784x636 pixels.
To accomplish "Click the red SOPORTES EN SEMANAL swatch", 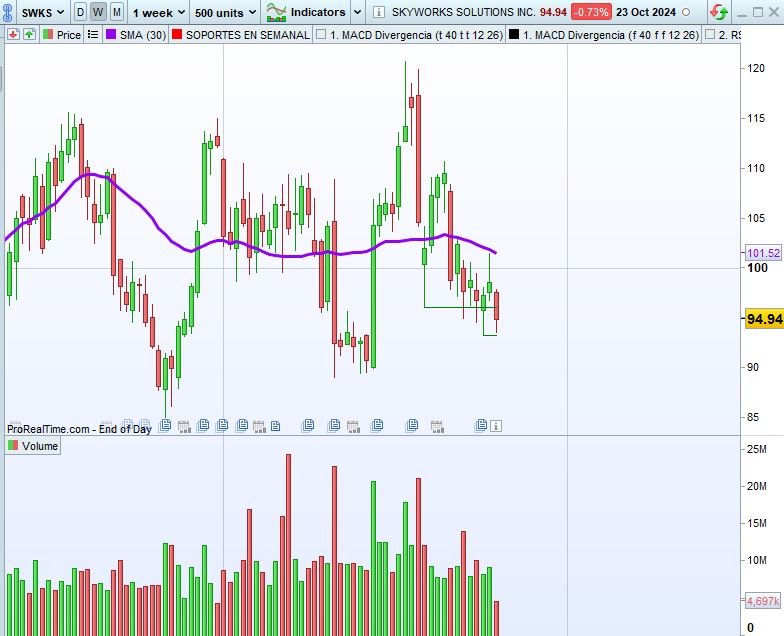I will click(x=176, y=34).
